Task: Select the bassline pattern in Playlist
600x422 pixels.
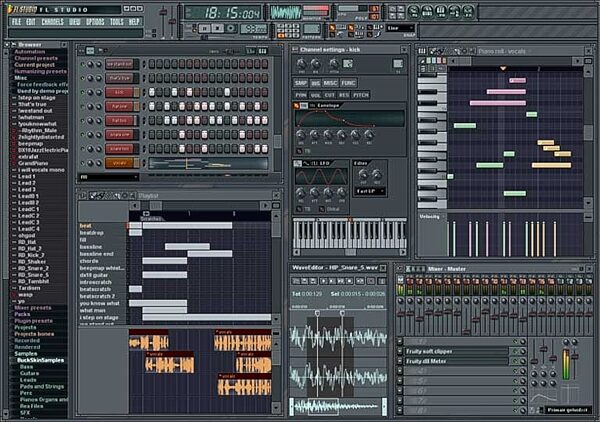Action: (x=91, y=247)
